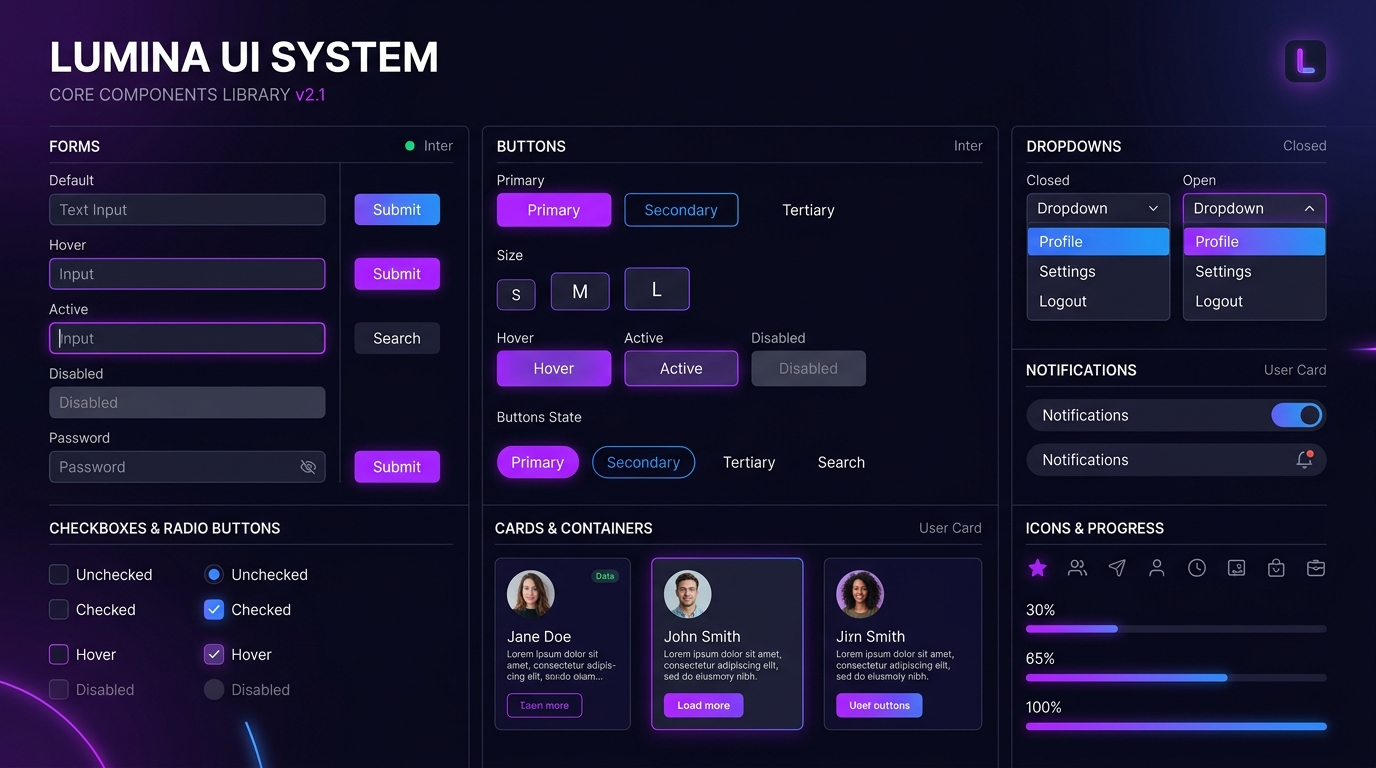This screenshot has height=768, width=1376.
Task: Click chevron-down arrow on the closed dropdown
Action: [1153, 208]
